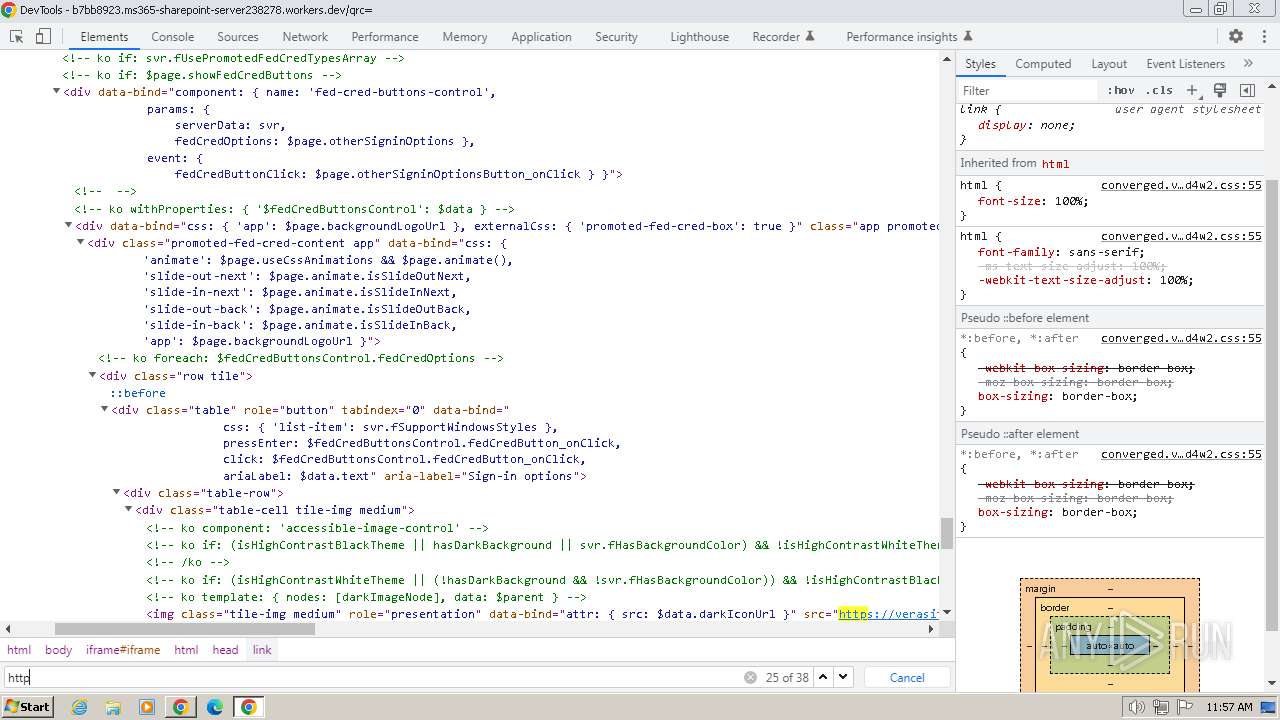Select the iframe#iframe breadcrumb
The image size is (1280, 720).
coord(123,650)
